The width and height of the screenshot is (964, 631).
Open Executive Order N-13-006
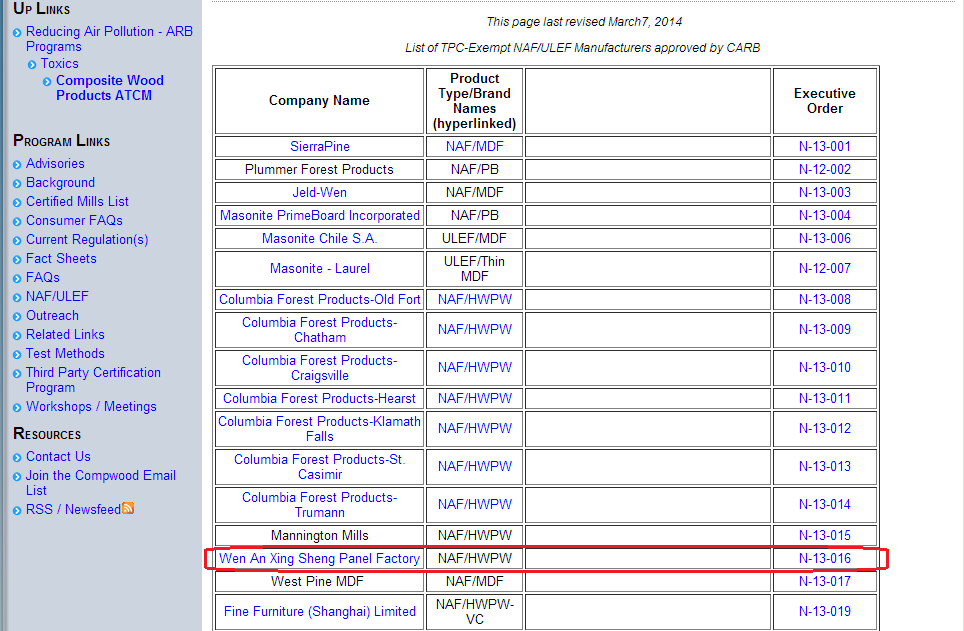824,239
